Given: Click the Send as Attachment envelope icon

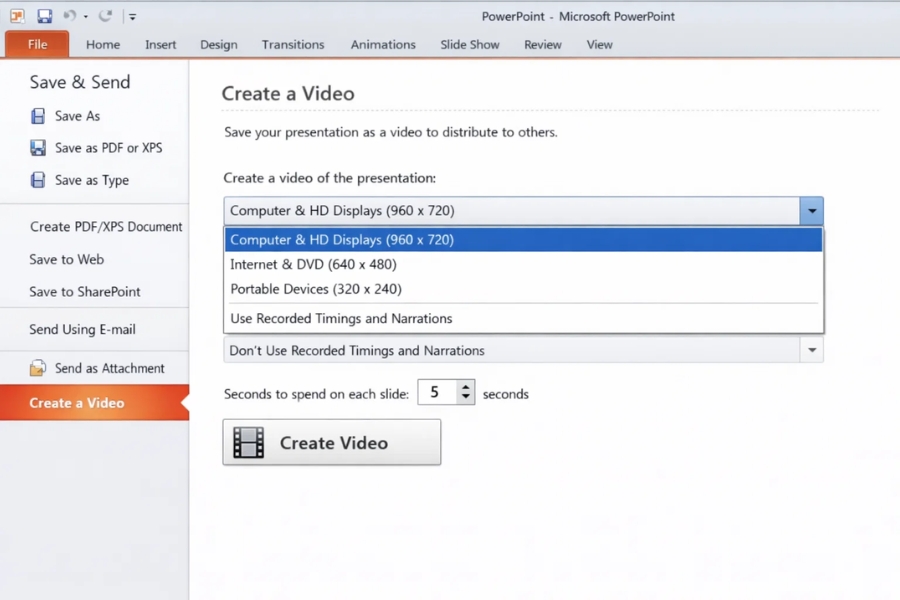Looking at the screenshot, I should pyautogui.click(x=37, y=367).
